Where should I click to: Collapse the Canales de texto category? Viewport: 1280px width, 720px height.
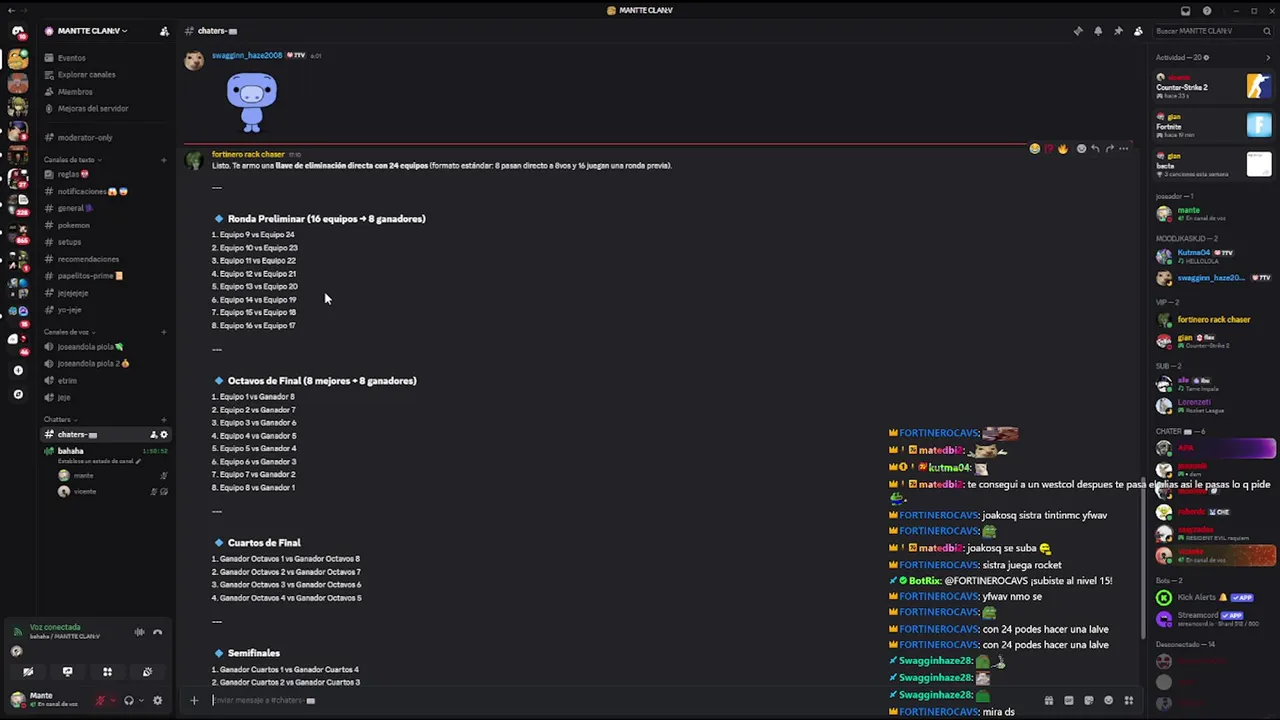point(70,160)
